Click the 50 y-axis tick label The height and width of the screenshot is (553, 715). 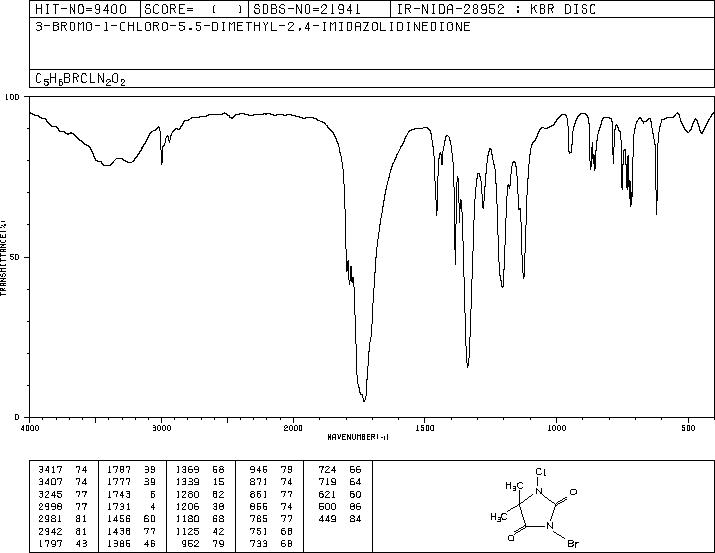click(16, 257)
